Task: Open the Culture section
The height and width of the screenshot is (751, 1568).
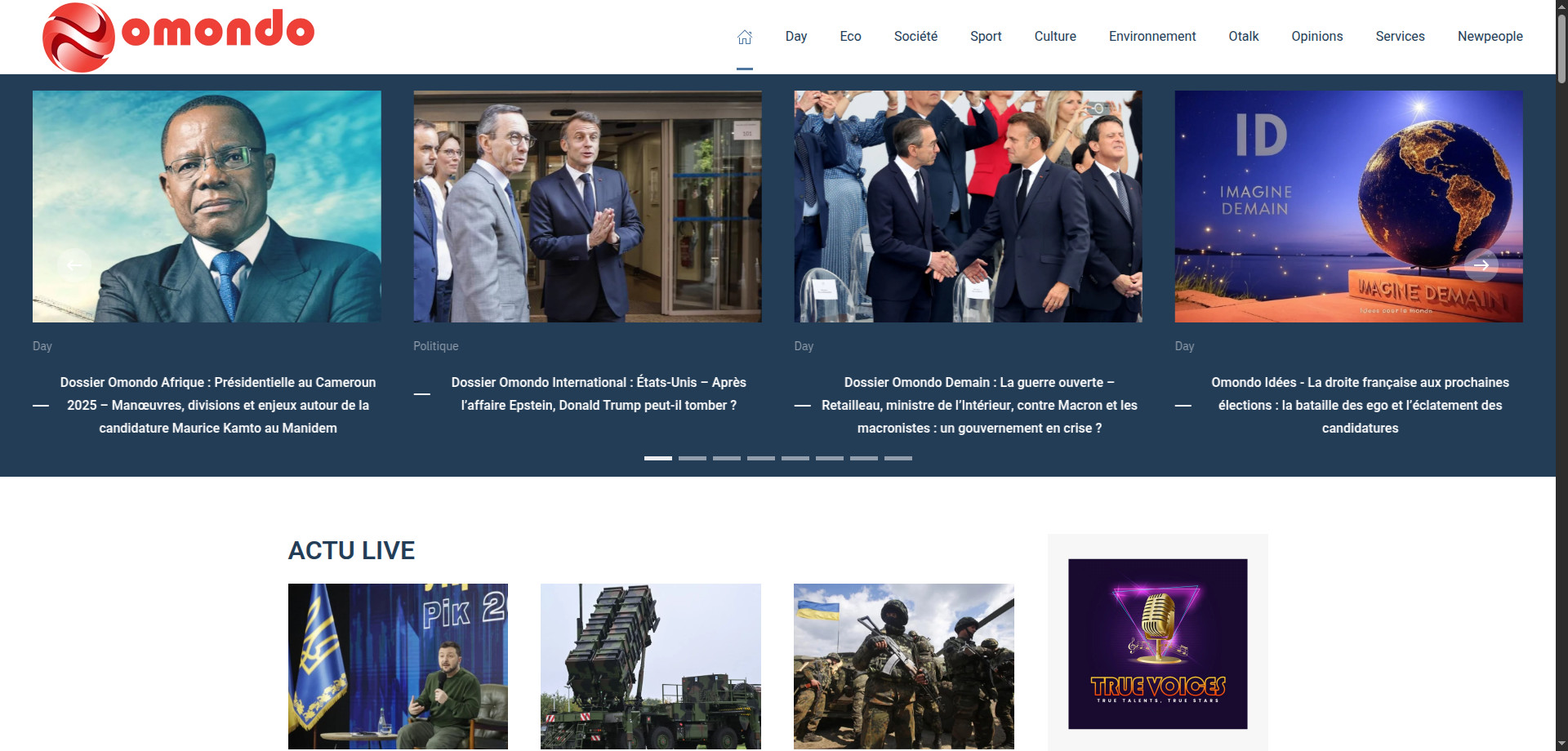Action: point(1054,37)
